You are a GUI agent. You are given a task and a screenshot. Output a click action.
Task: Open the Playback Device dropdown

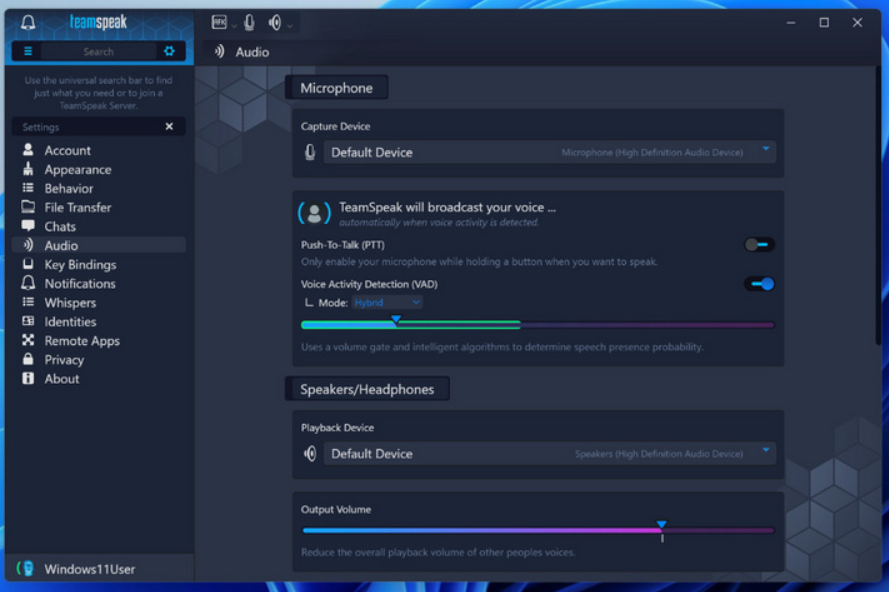549,454
